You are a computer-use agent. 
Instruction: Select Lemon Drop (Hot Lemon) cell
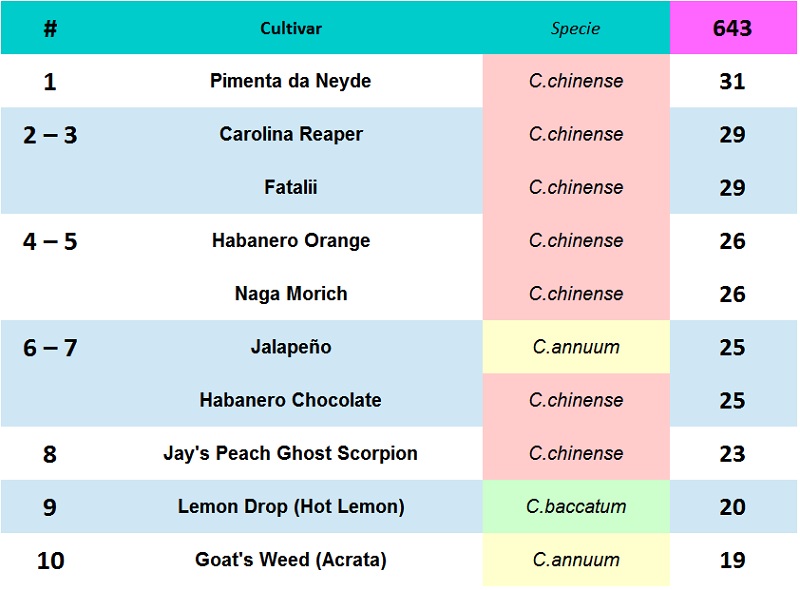click(x=291, y=506)
